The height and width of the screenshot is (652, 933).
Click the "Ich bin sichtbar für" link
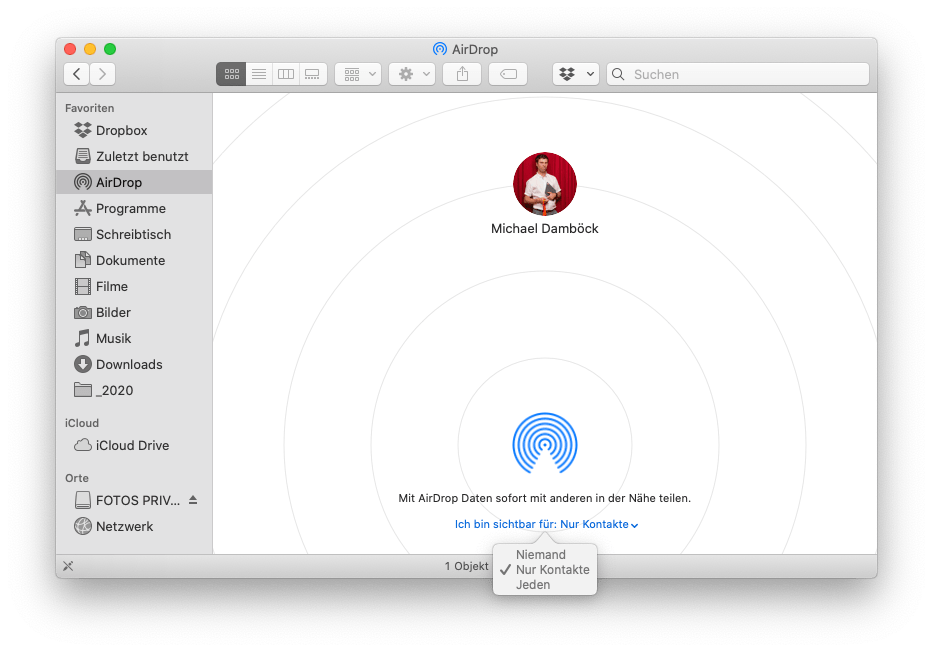(545, 523)
